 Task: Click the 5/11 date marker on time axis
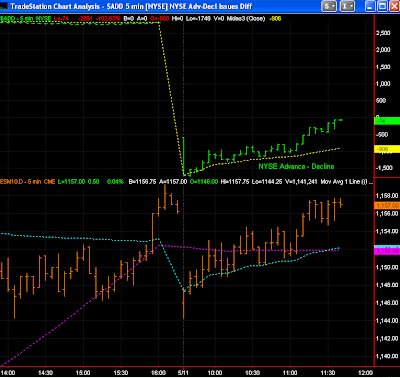[183, 372]
